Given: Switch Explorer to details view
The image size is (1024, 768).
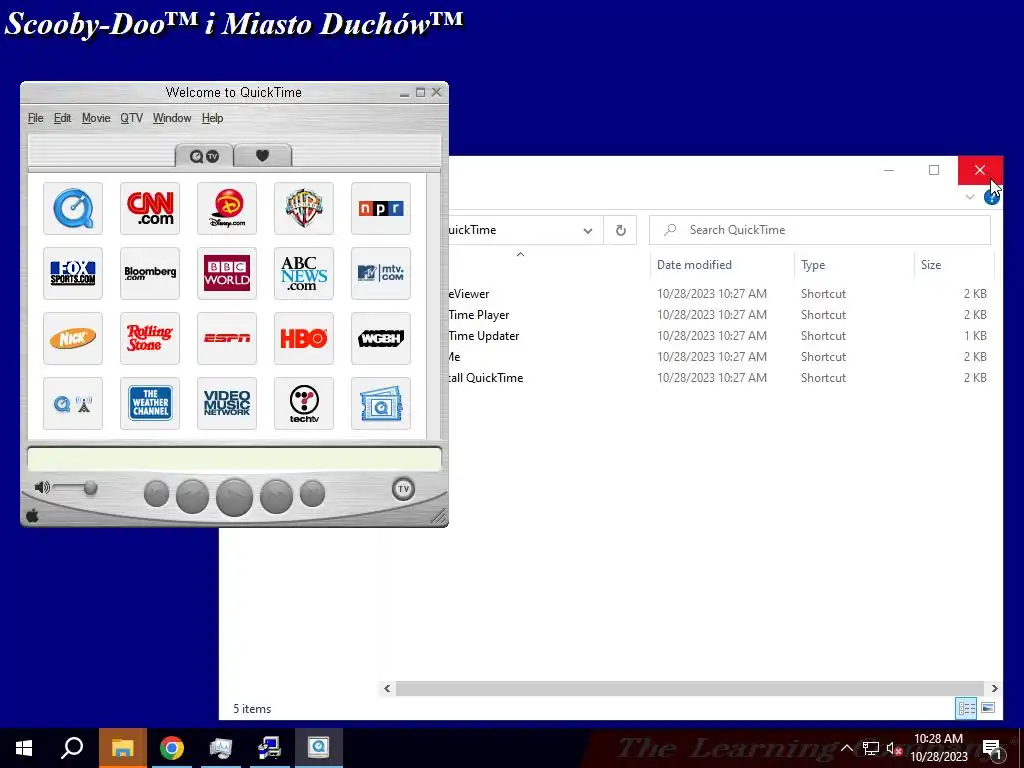Looking at the screenshot, I should pos(967,708).
